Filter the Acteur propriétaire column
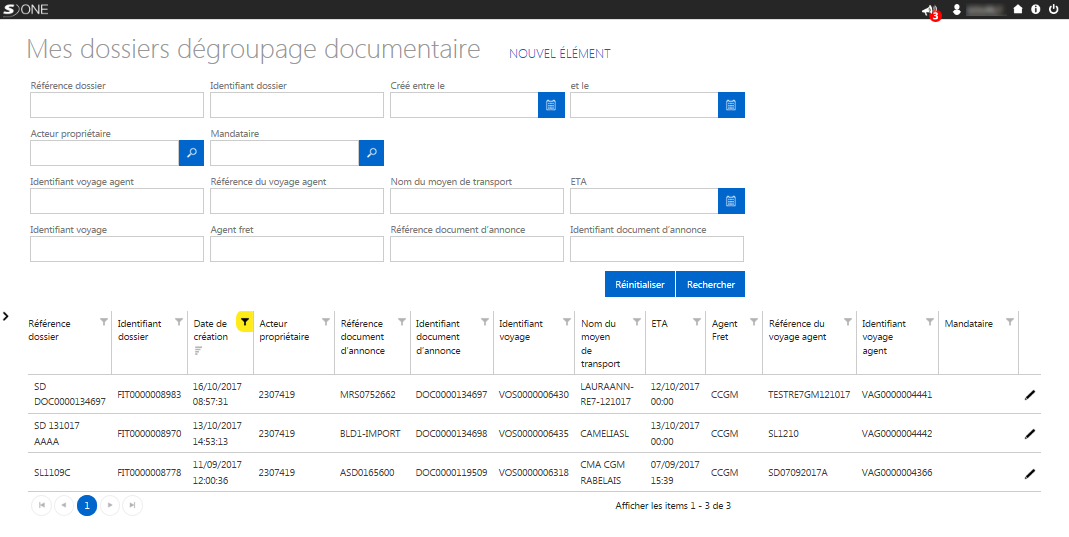 [x=326, y=322]
